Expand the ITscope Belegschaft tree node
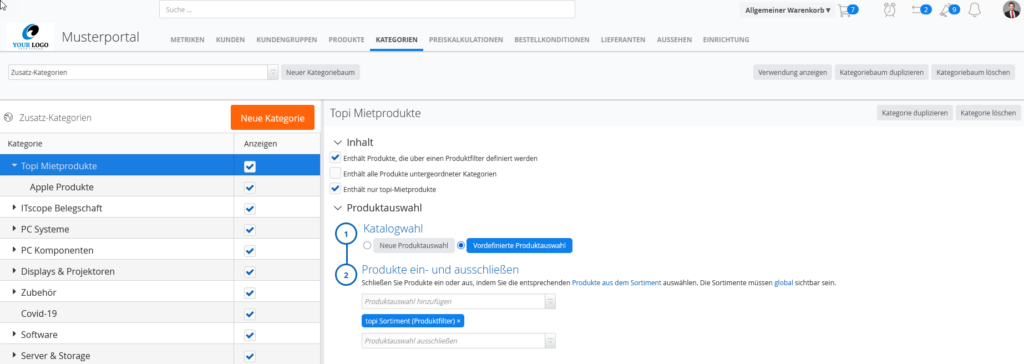This screenshot has height=364, width=1024. 15,208
